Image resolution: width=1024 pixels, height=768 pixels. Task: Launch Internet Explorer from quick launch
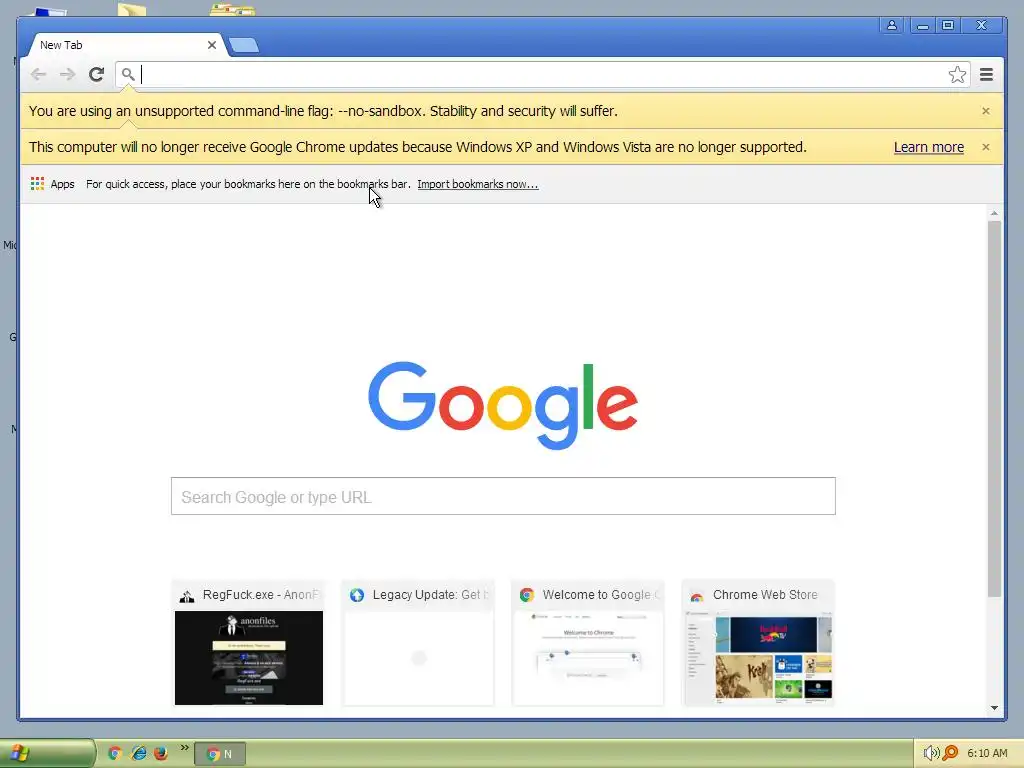coord(138,754)
